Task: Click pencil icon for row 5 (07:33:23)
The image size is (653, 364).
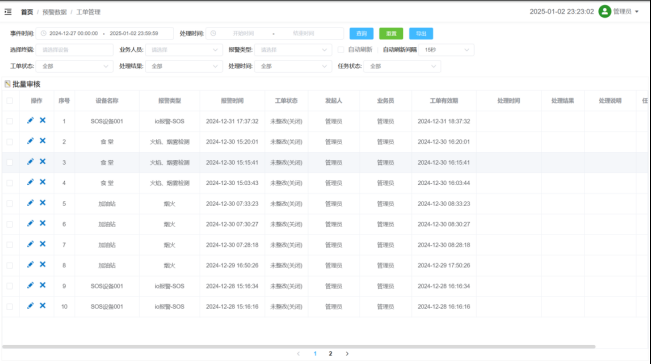Action: click(30, 203)
